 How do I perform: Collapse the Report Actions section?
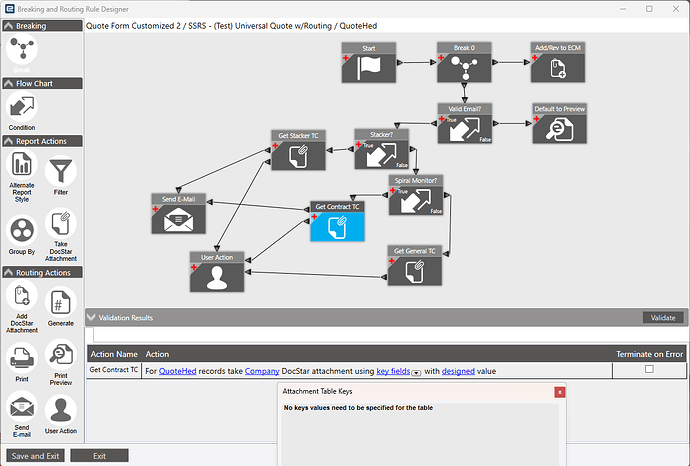pyautogui.click(x=8, y=141)
